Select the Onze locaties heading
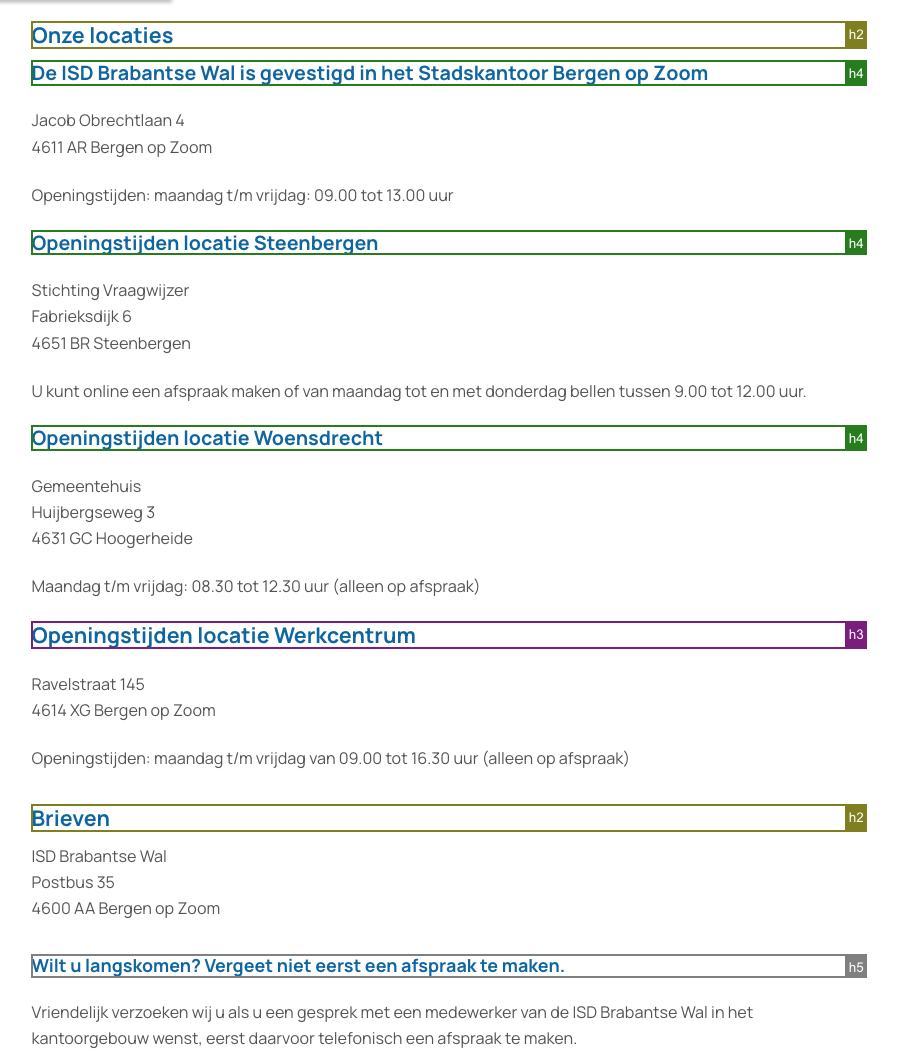The width and height of the screenshot is (911, 1056). pyautogui.click(x=103, y=36)
